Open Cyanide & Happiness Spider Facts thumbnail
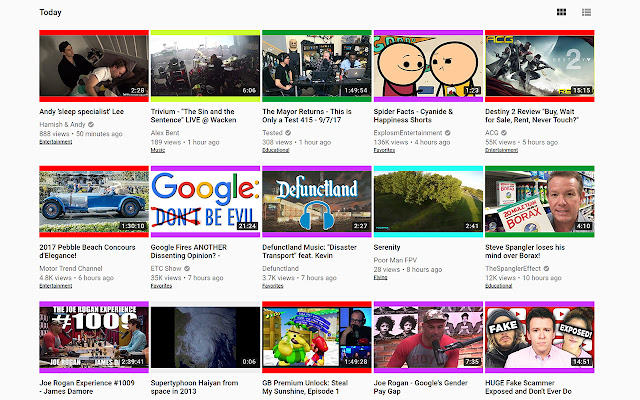Screen dimensions: 640x400 click(x=428, y=66)
